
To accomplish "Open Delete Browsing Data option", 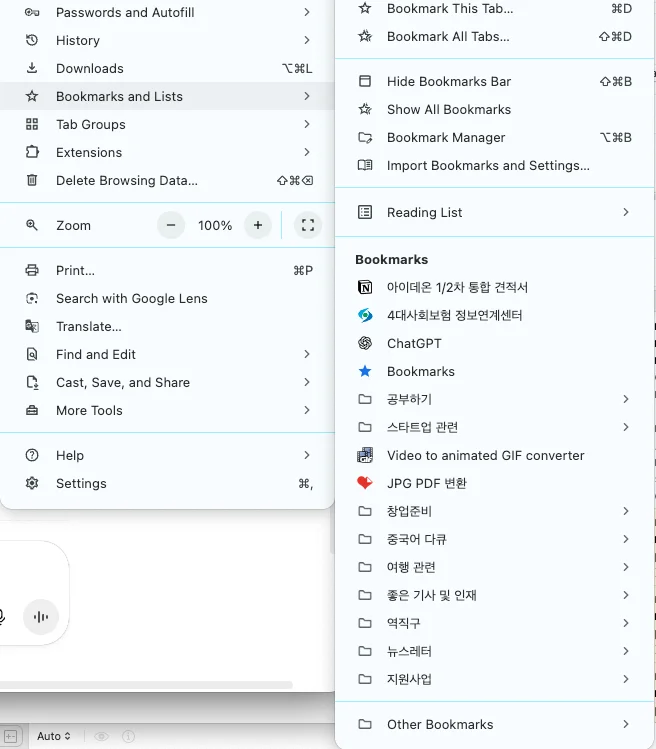I will 127,180.
